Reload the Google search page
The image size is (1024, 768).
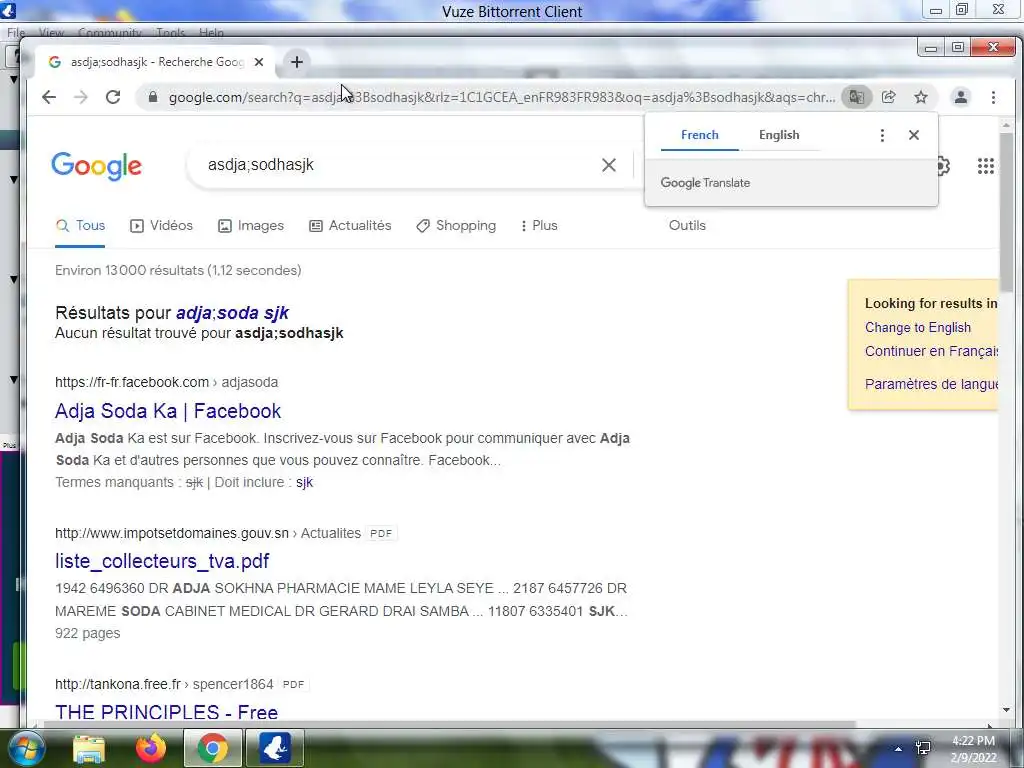pos(113,97)
